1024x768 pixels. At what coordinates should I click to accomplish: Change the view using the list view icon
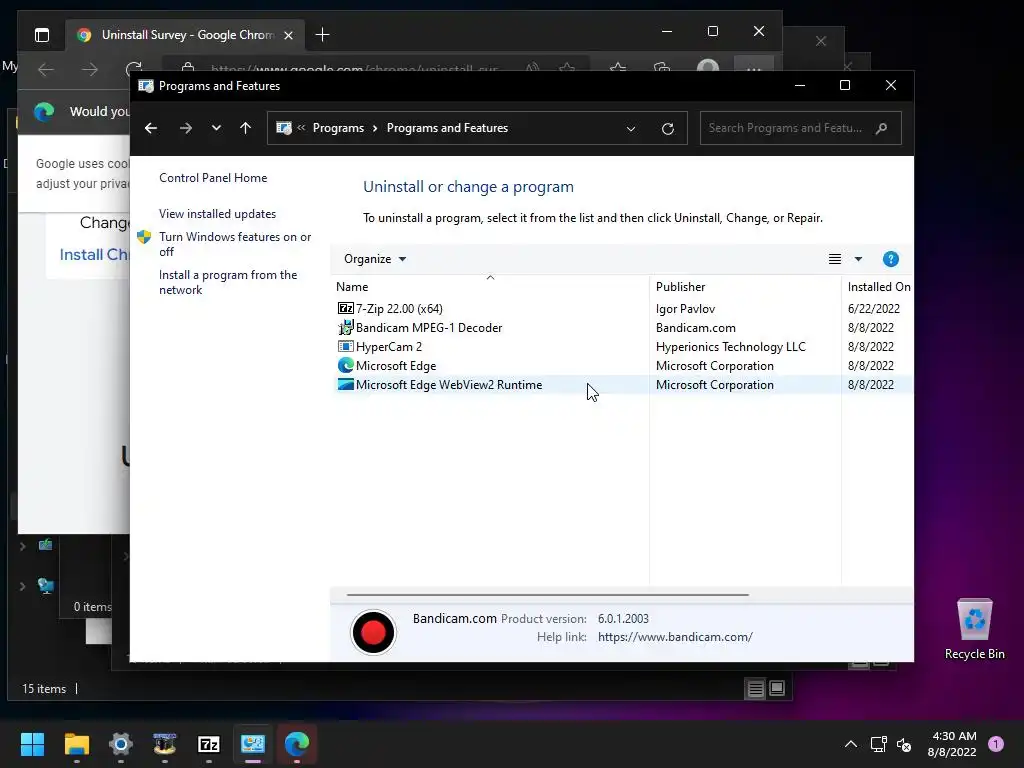(835, 259)
